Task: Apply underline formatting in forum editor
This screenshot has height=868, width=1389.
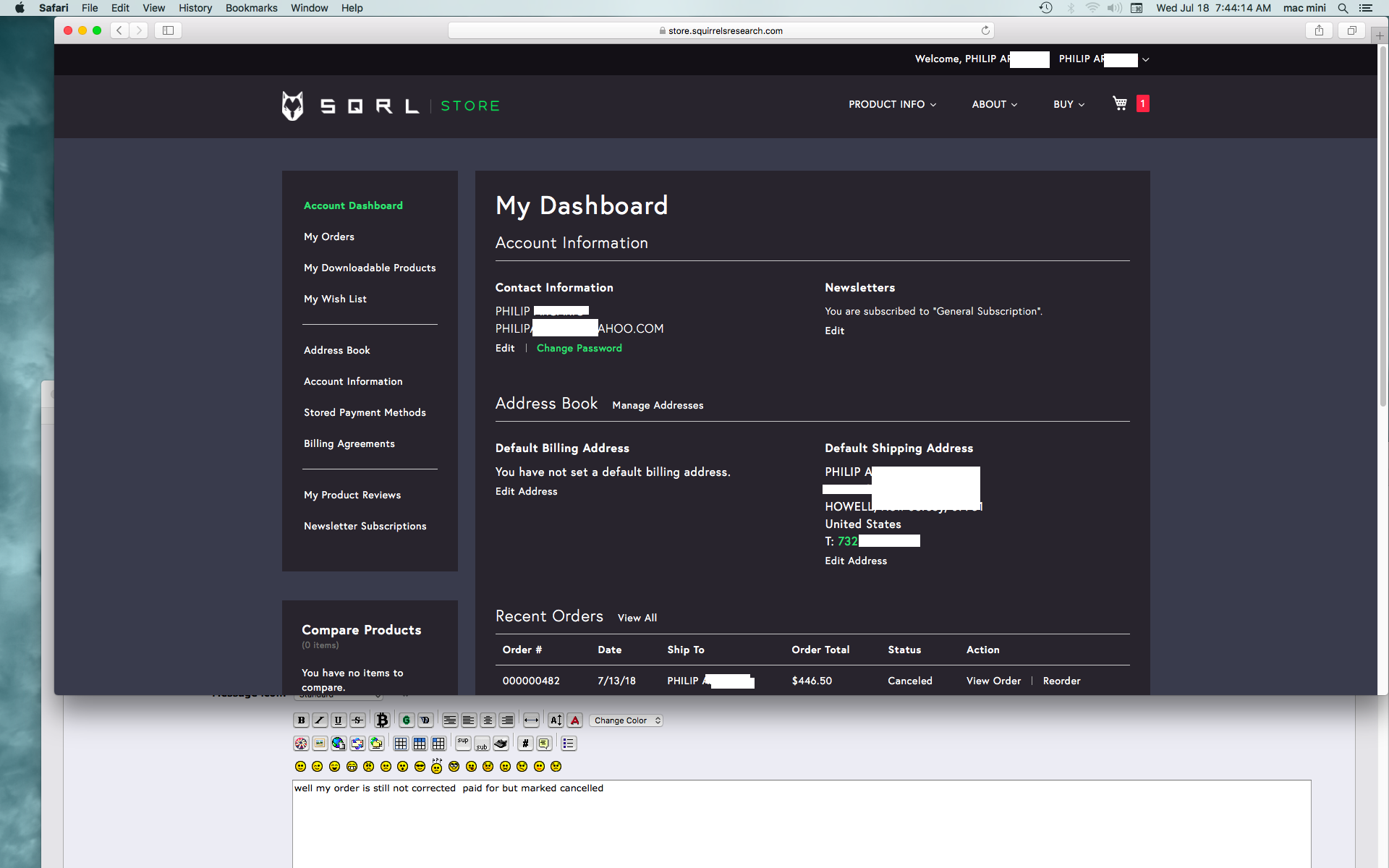Action: click(339, 720)
